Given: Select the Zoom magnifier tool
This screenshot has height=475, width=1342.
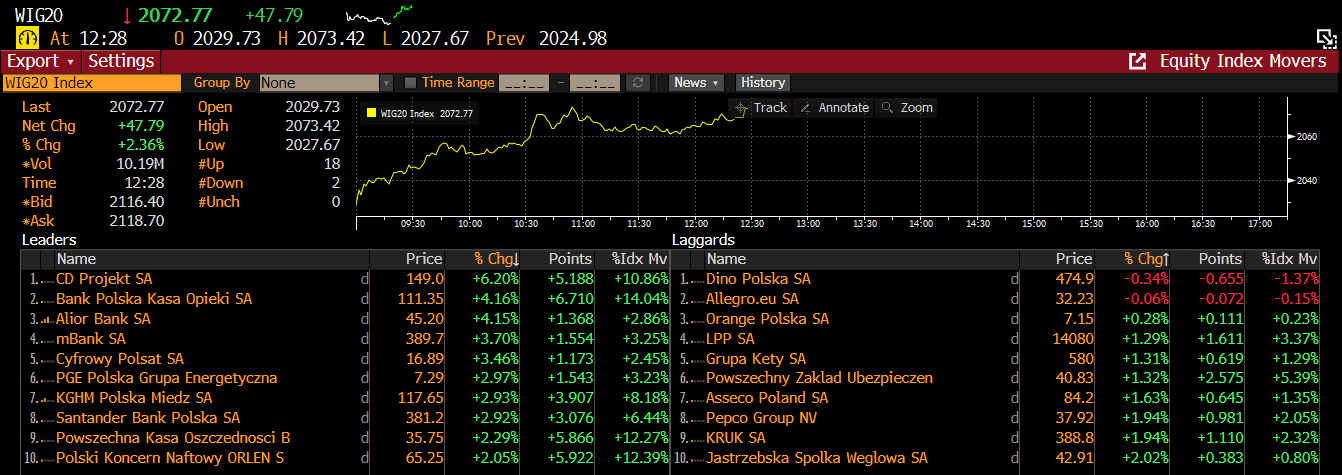Looking at the screenshot, I should pos(906,107).
